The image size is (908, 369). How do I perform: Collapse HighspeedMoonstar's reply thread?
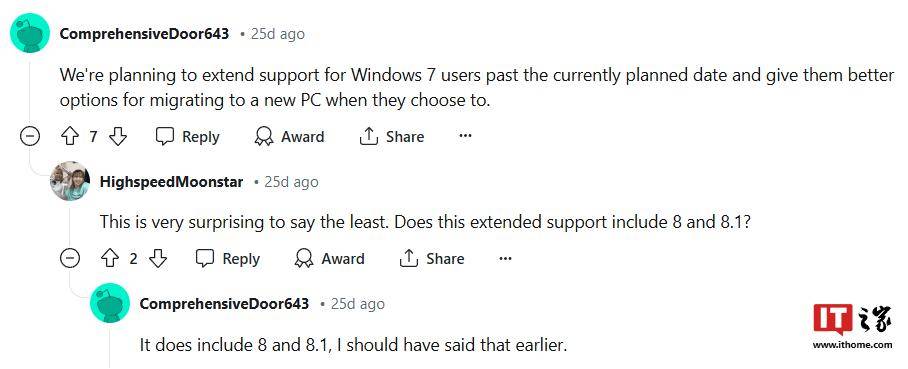[70, 258]
